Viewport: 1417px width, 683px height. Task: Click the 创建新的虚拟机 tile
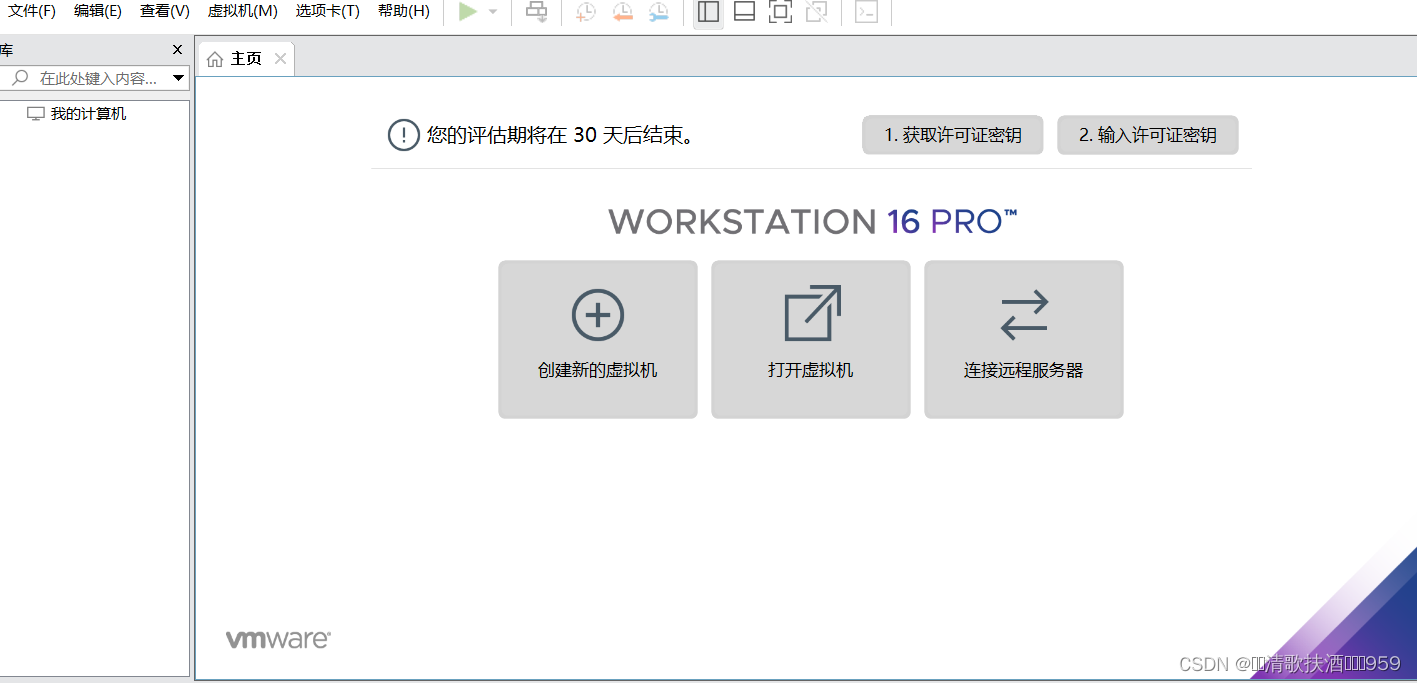click(598, 339)
